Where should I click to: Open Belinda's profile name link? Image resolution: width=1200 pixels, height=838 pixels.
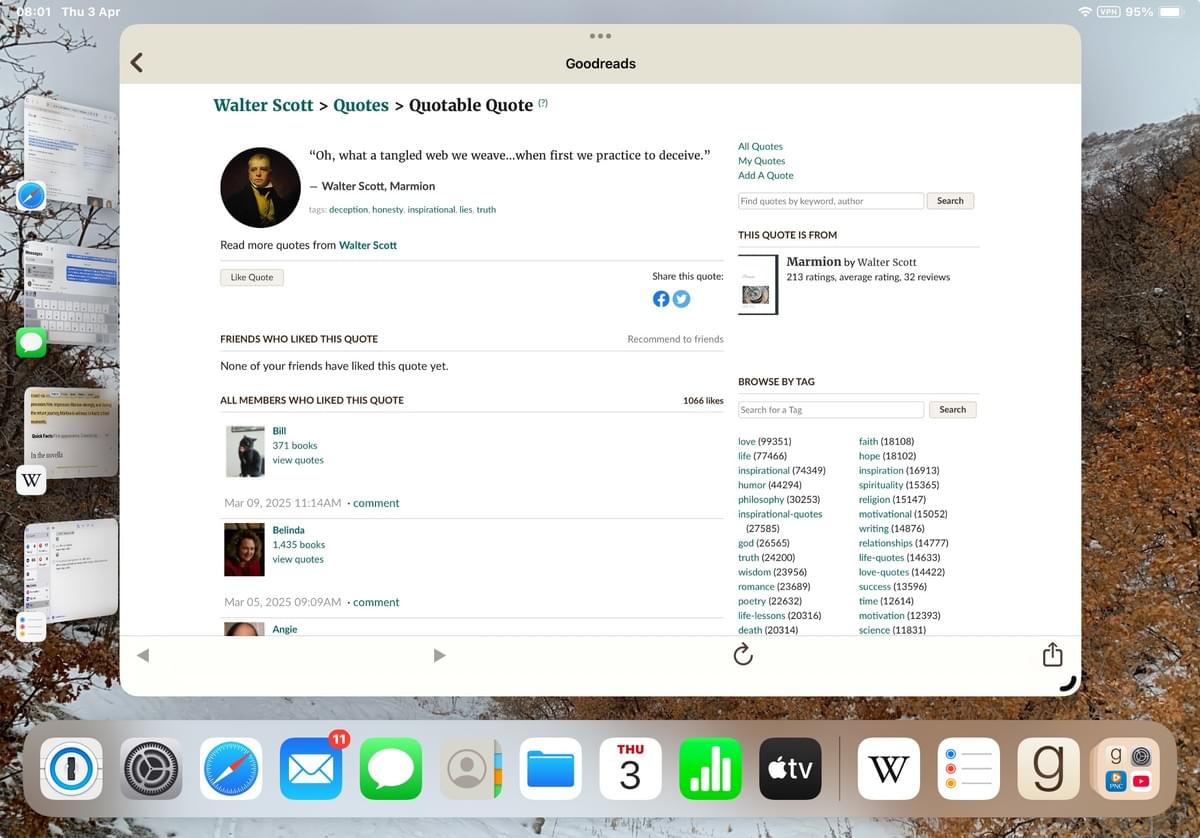289,530
